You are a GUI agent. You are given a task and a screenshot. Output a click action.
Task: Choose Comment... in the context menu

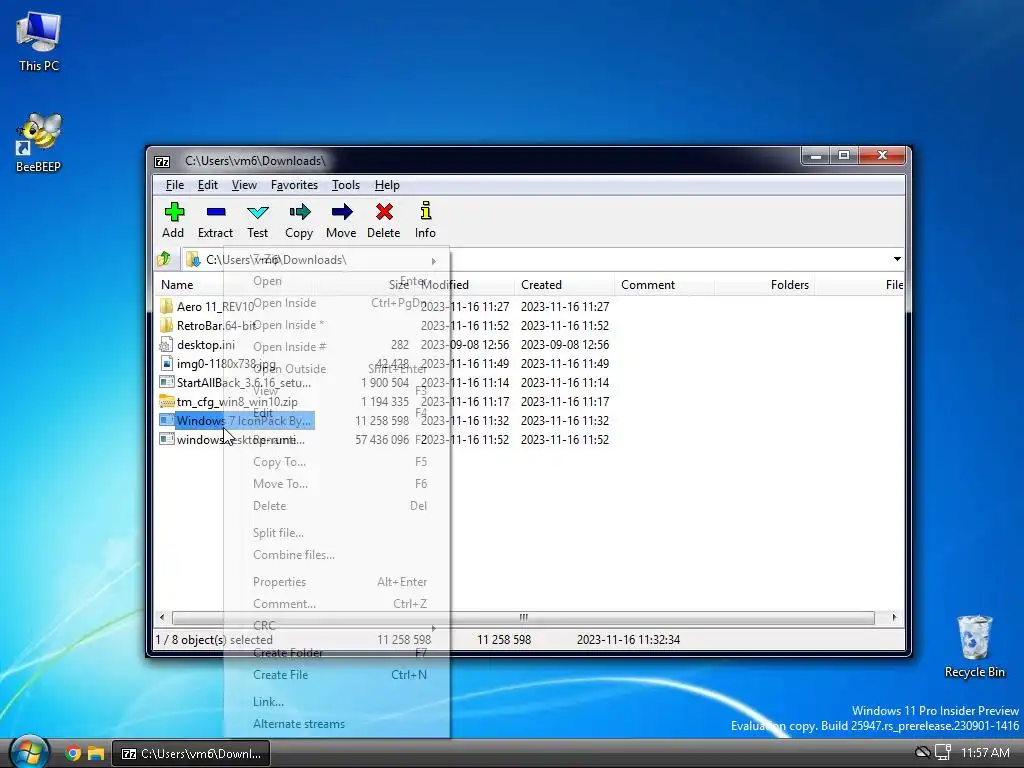point(337,603)
